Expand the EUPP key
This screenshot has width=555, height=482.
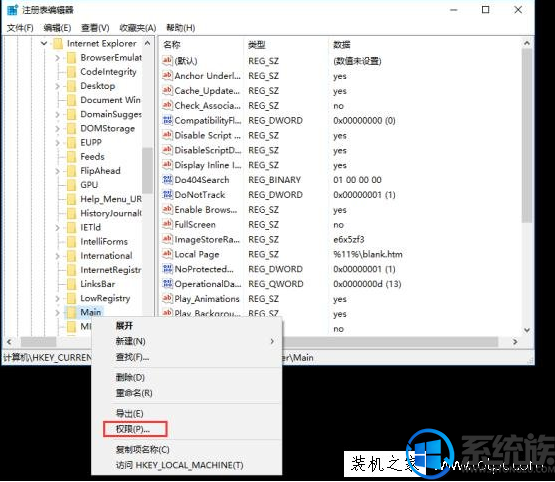pyautogui.click(x=58, y=143)
